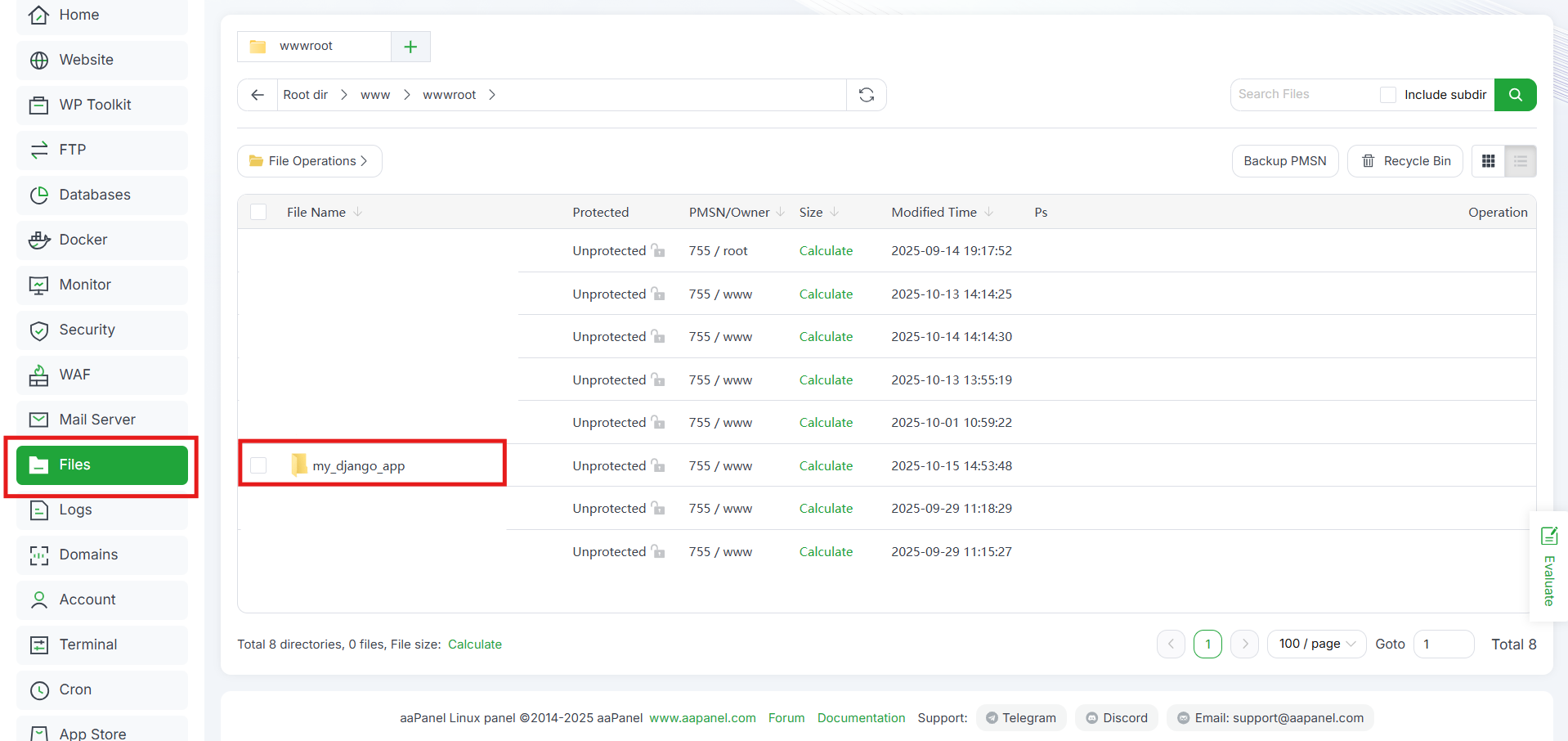Viewport: 1568px width, 741px height.
Task: Click the Terminal icon
Action: click(x=38, y=644)
